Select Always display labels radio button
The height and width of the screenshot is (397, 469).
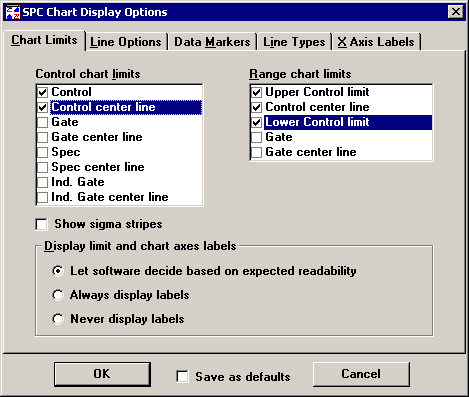pyautogui.click(x=58, y=295)
